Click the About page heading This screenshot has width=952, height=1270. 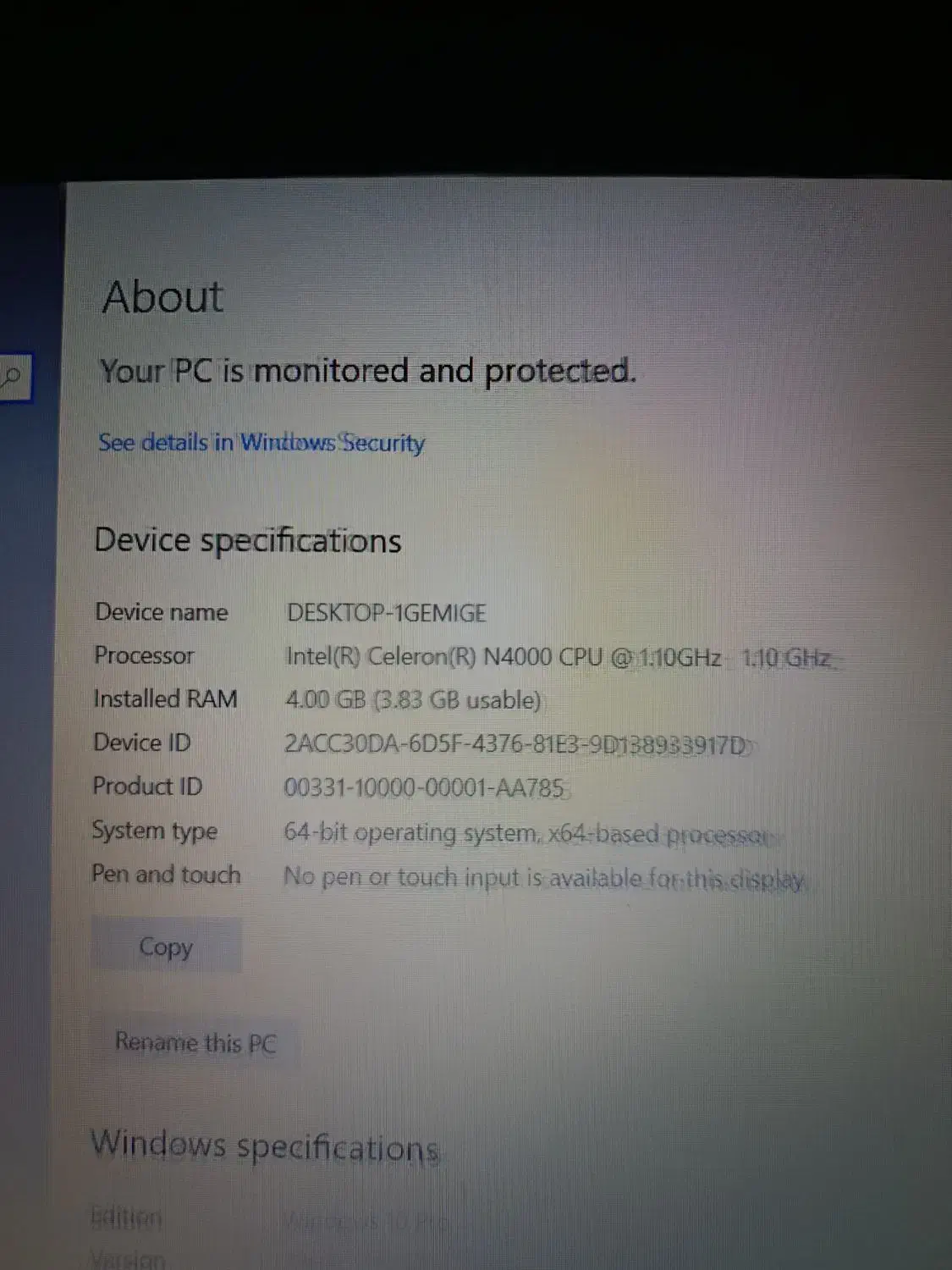[163, 296]
